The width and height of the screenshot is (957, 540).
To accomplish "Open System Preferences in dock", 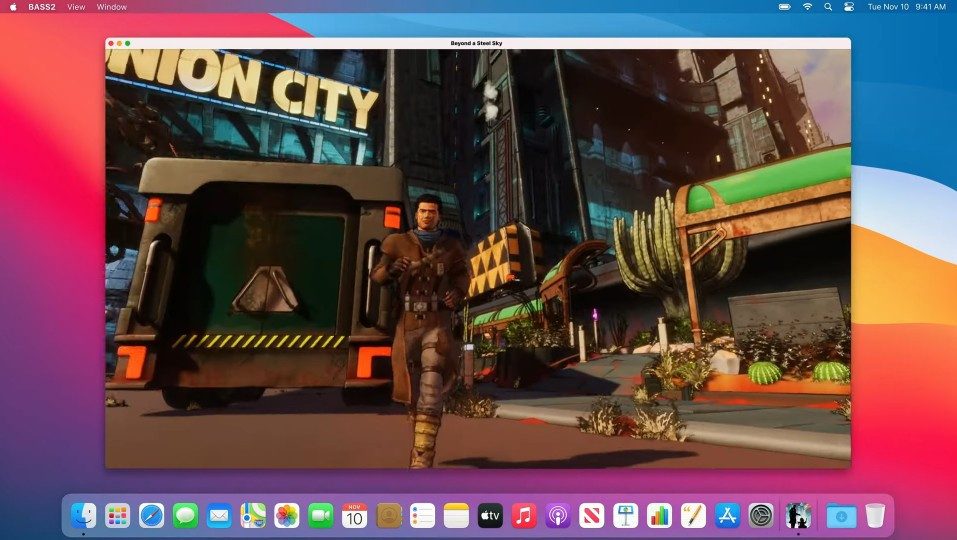I will [761, 516].
